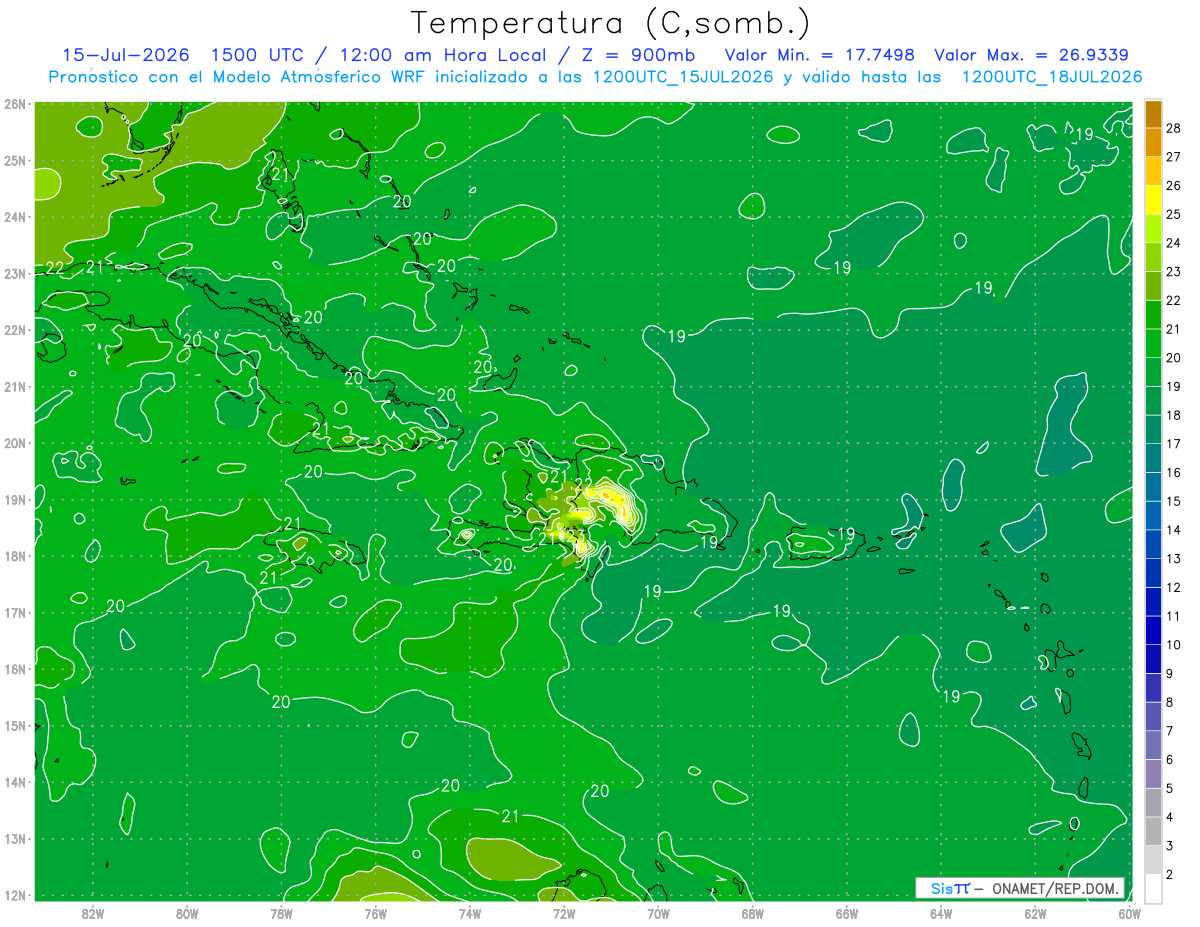1200x927 pixels.
Task: Click the "13" value on the color scale
Action: [1175, 559]
